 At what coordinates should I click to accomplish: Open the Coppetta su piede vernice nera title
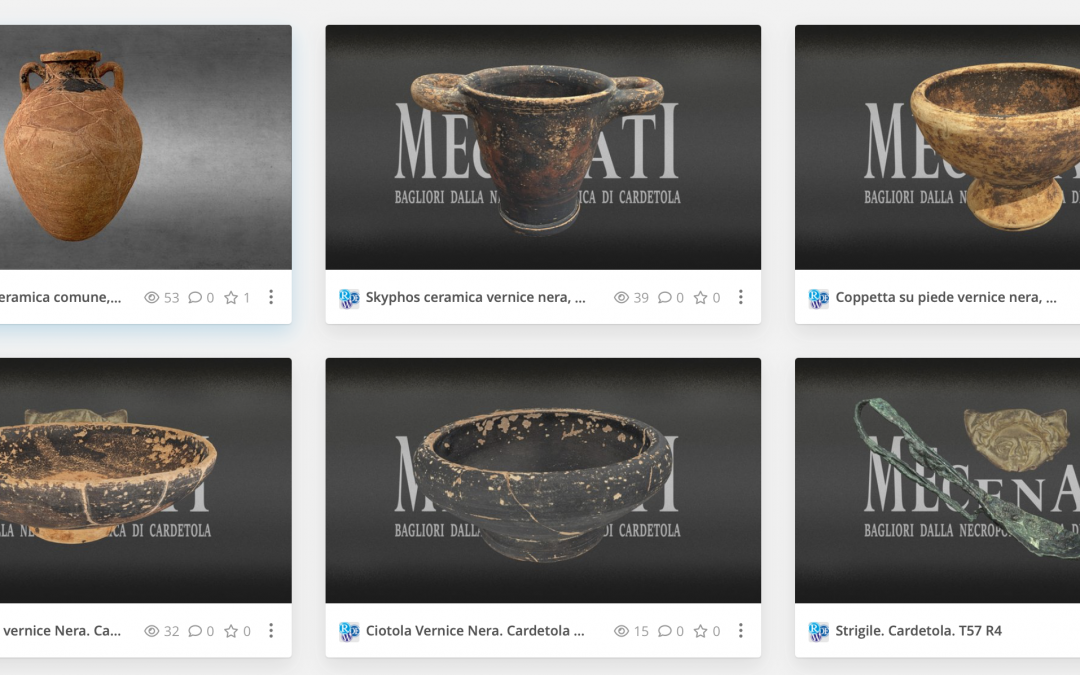[x=946, y=298]
